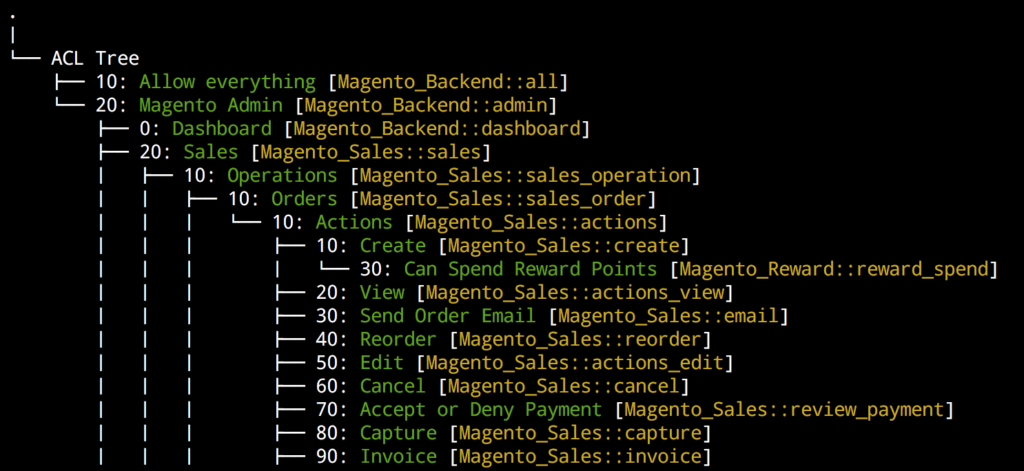This screenshot has height=471, width=1024.
Task: Select the Operations tree item
Action: pos(282,176)
